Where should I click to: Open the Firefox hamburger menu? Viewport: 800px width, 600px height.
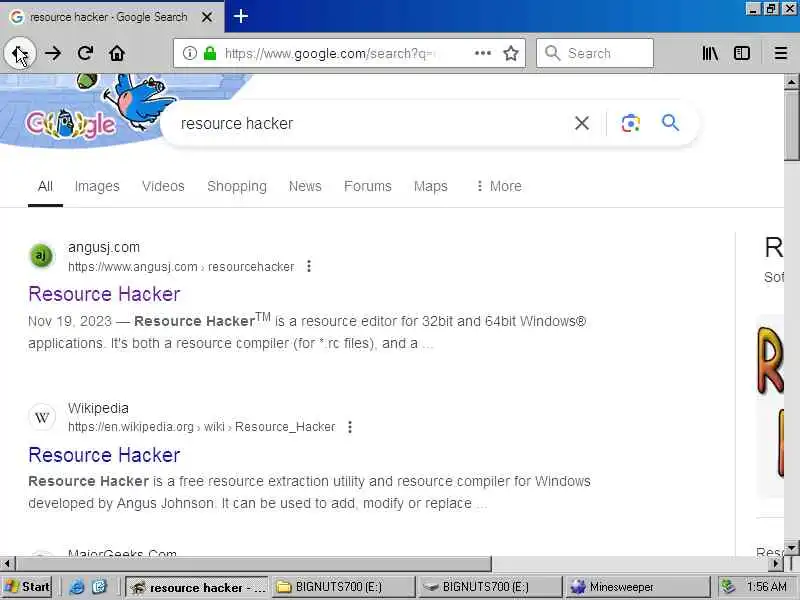coord(781,53)
